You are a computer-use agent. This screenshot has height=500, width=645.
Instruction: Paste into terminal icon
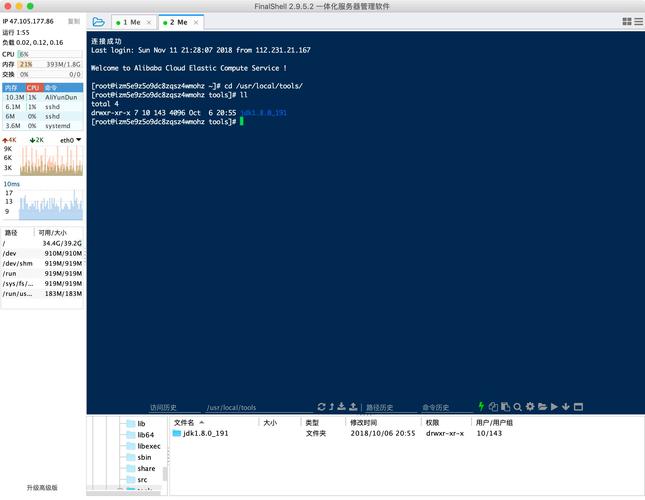[506, 407]
